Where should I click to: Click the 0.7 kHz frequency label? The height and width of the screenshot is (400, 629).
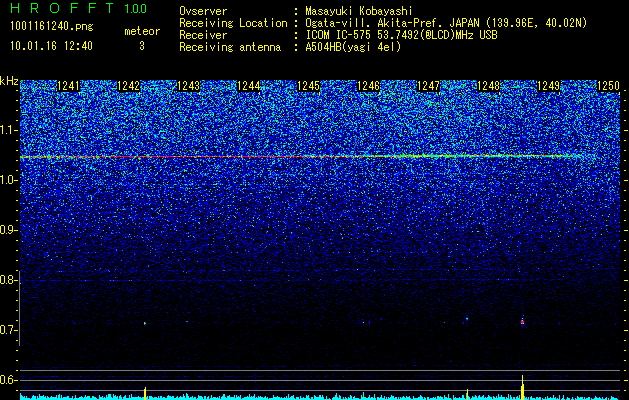(8, 330)
